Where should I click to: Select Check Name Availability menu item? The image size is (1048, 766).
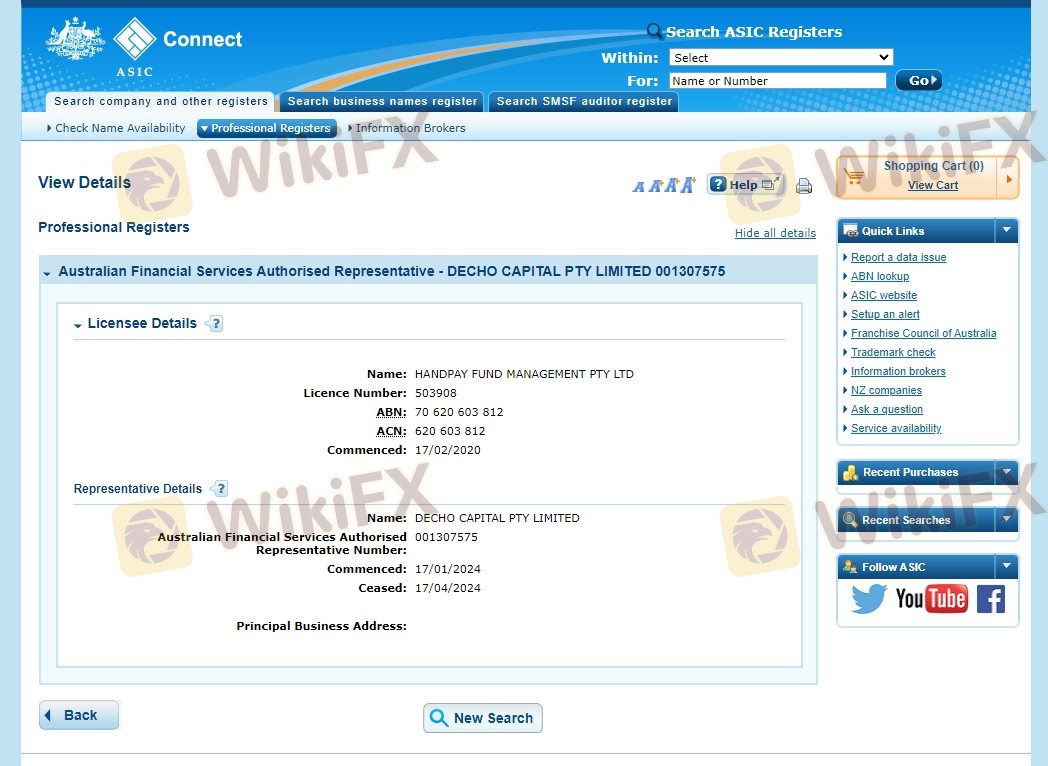click(119, 128)
